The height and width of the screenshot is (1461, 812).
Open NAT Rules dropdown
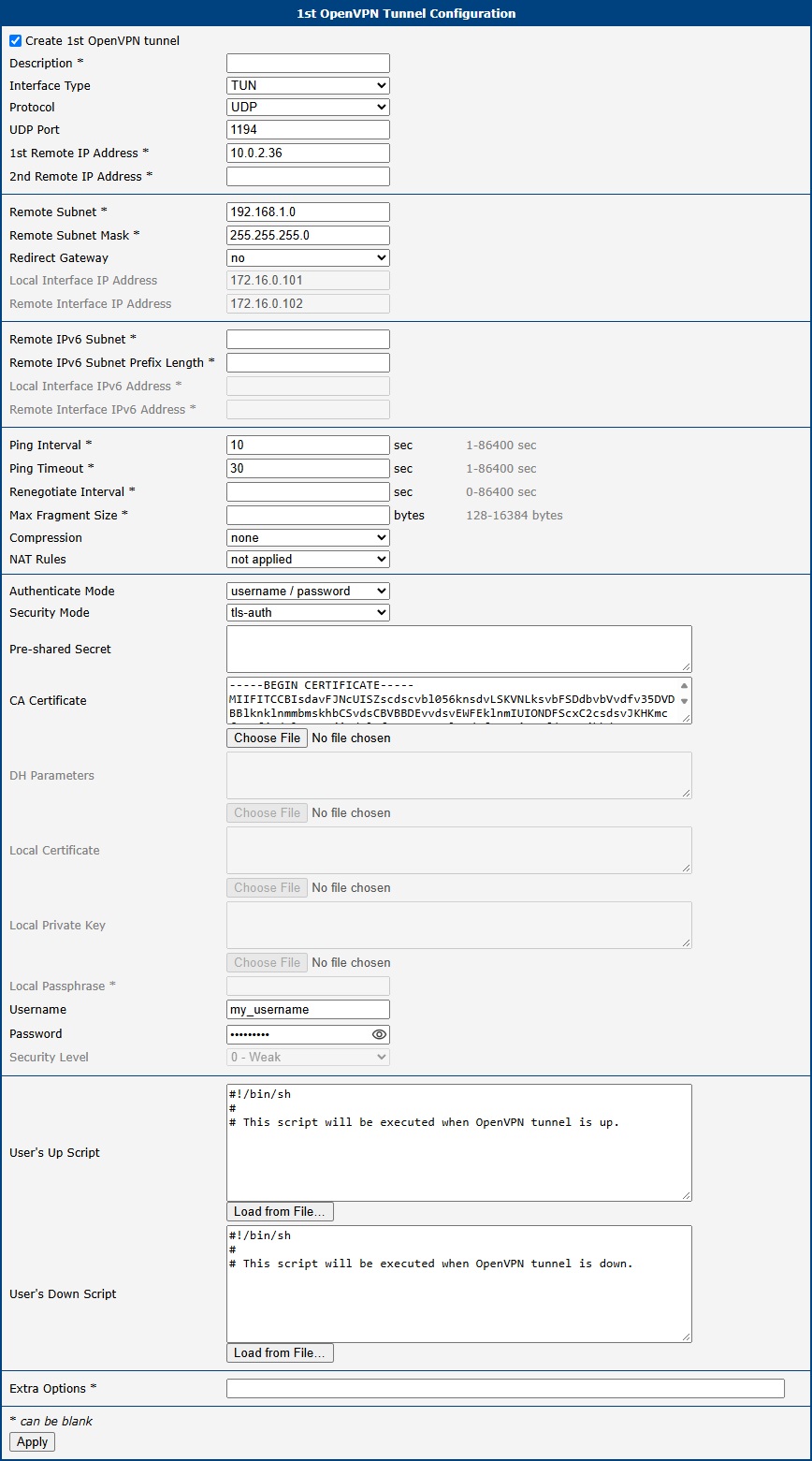tap(308, 559)
